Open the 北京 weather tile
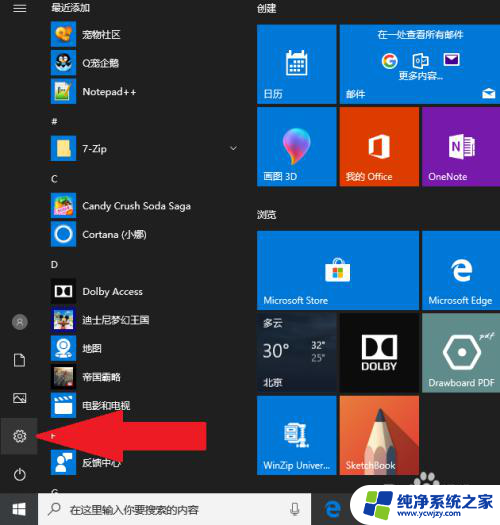Viewport: 500px width, 525px height. point(296,353)
